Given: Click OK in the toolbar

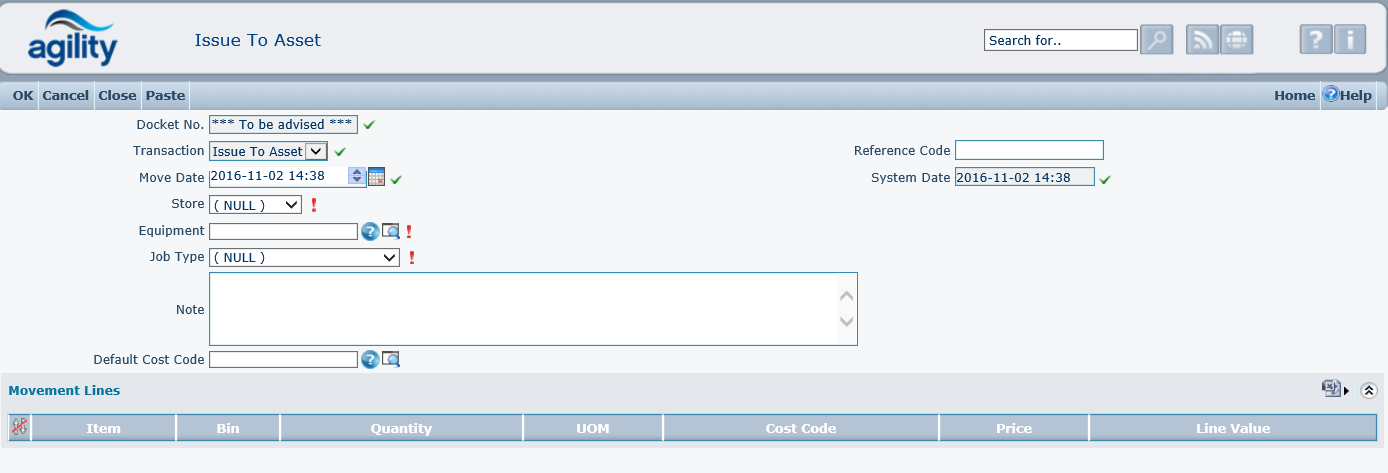Looking at the screenshot, I should 23,95.
